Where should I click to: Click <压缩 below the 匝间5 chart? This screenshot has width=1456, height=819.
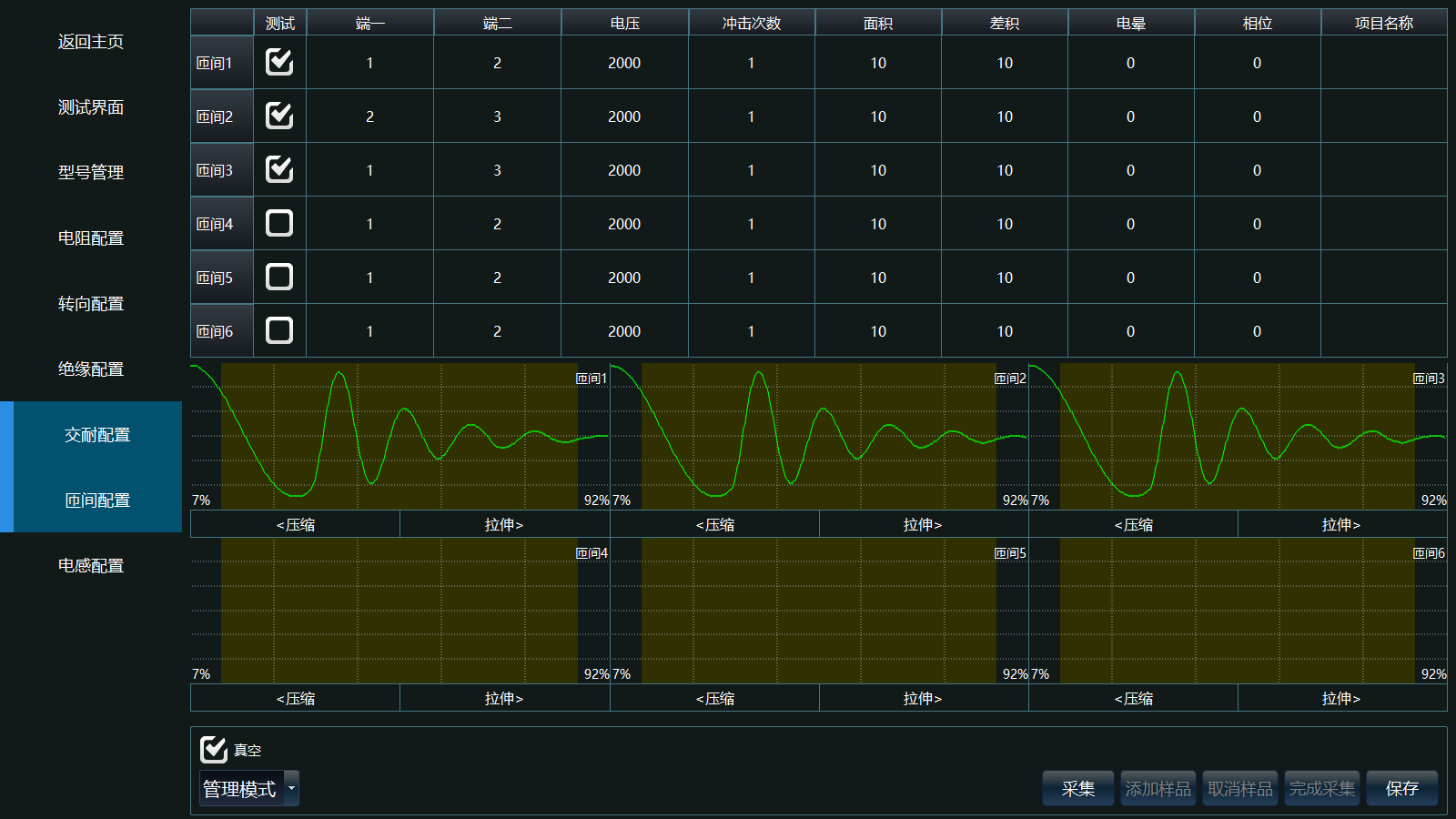click(x=714, y=699)
